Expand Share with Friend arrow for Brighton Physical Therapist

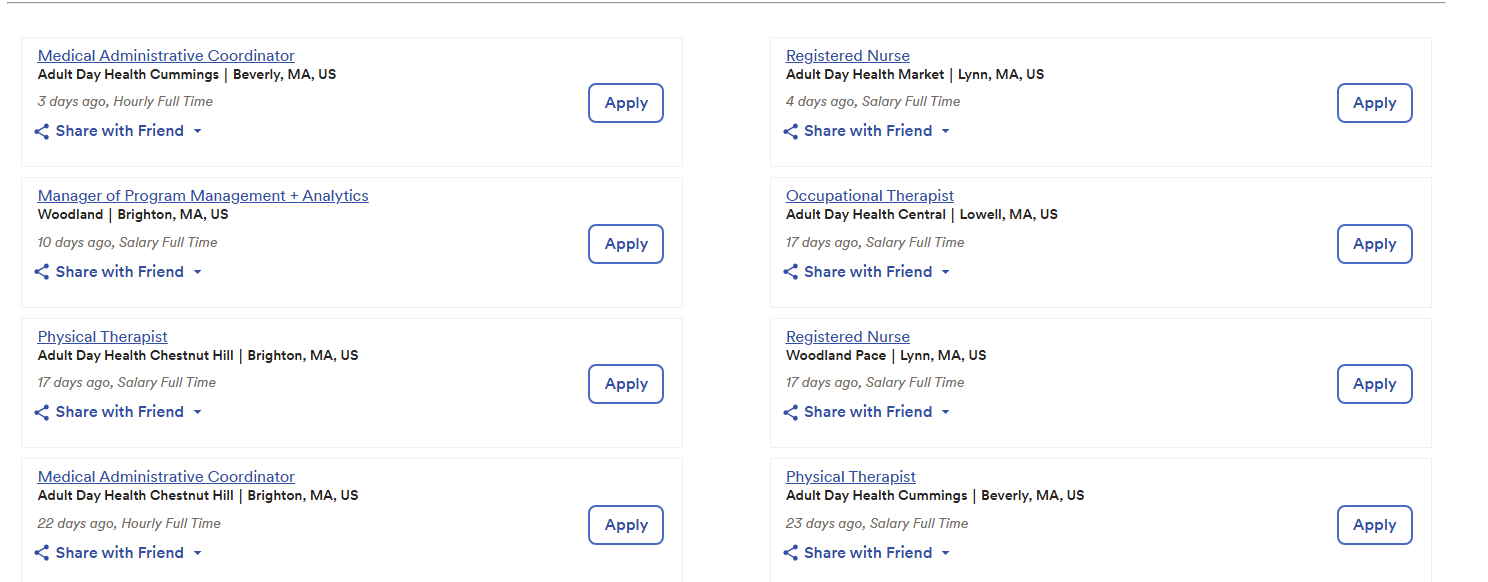click(198, 412)
